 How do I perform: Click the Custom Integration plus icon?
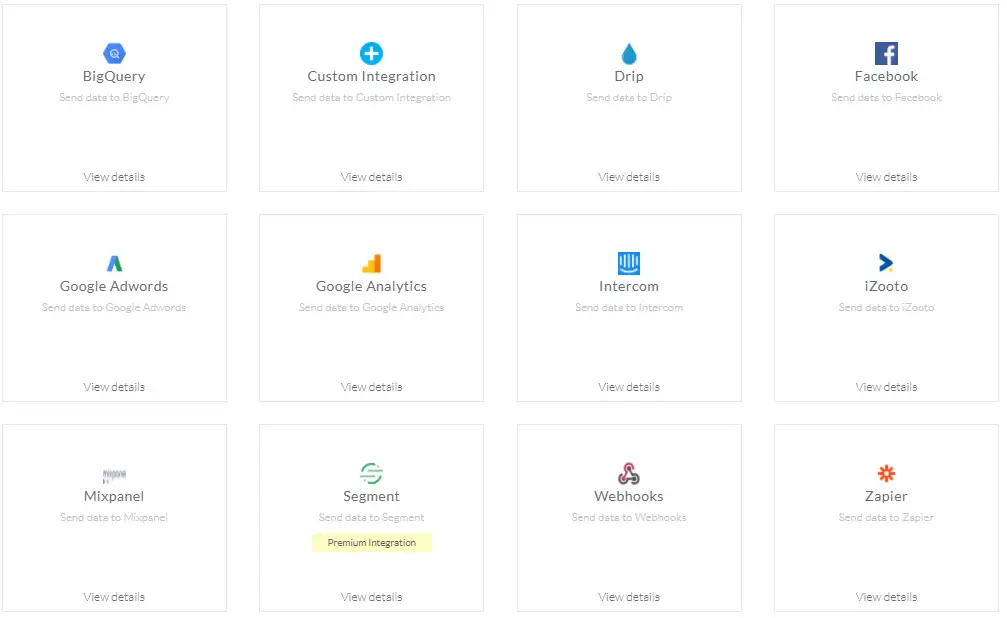tap(371, 53)
